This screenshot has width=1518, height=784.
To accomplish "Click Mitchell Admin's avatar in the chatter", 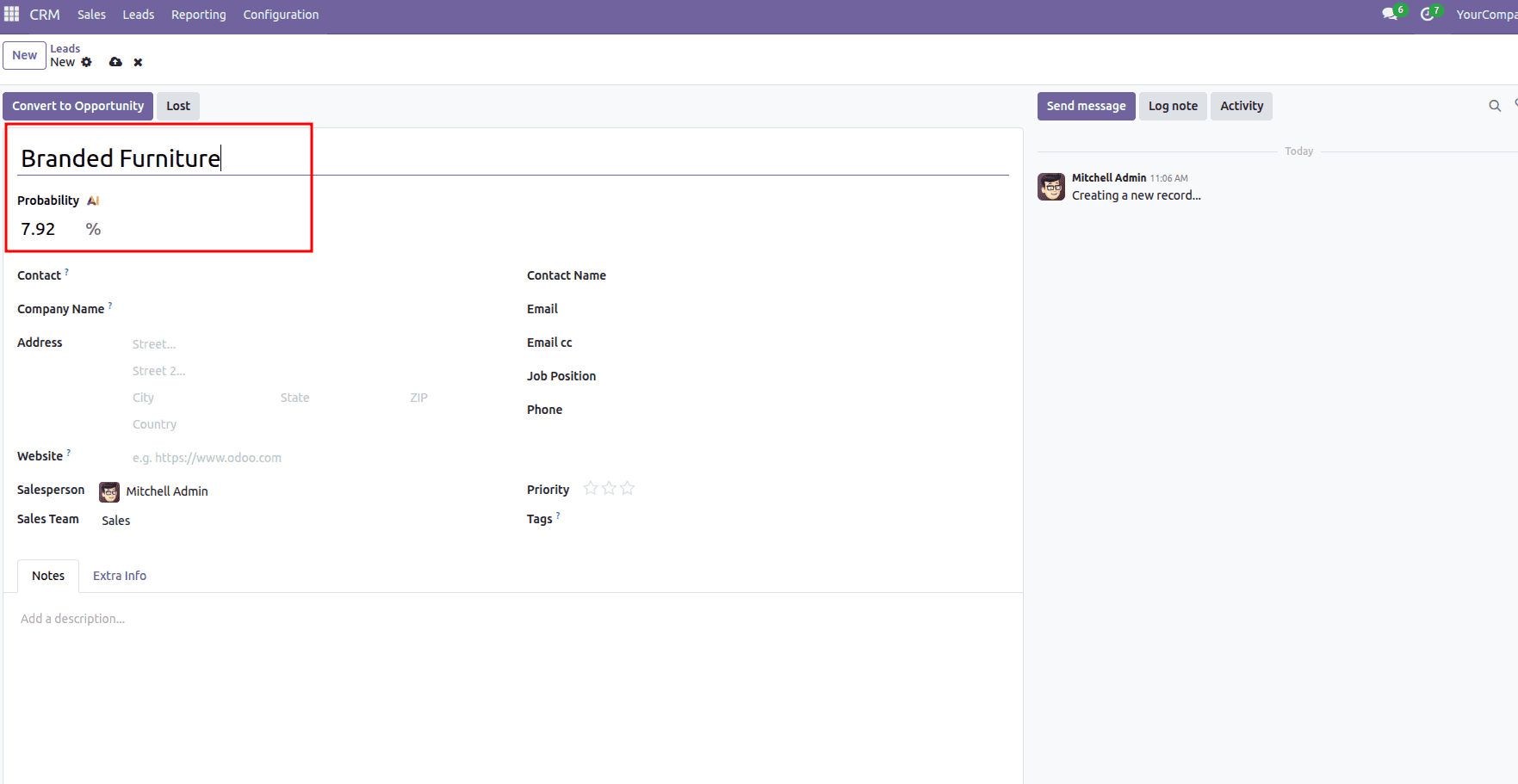I will tap(1050, 186).
